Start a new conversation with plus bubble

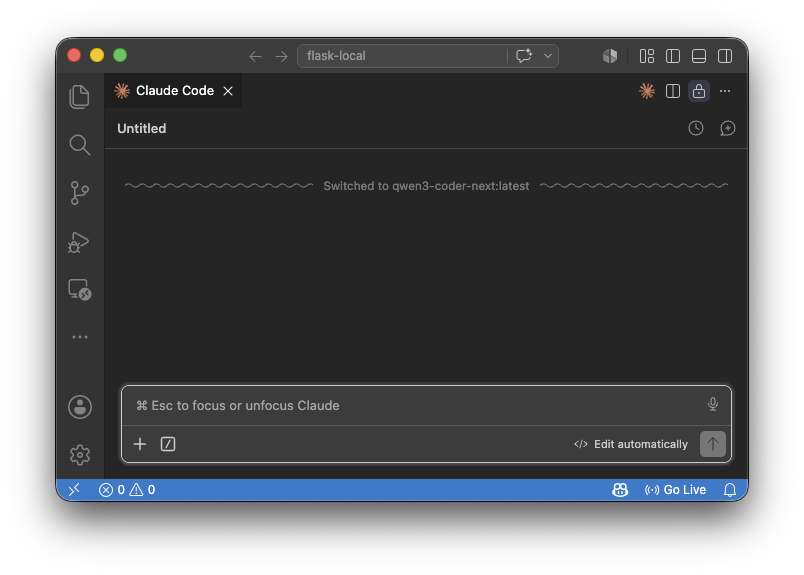pos(728,128)
